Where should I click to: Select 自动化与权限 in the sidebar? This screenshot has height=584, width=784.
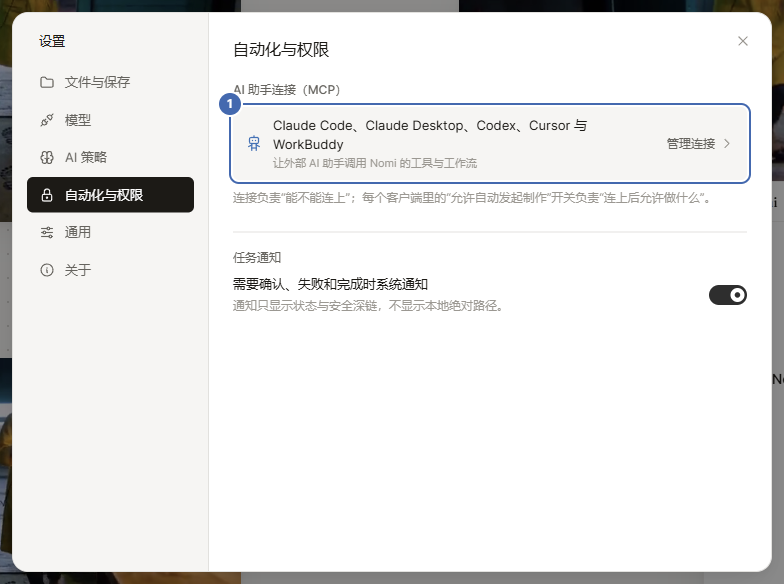(x=110, y=194)
